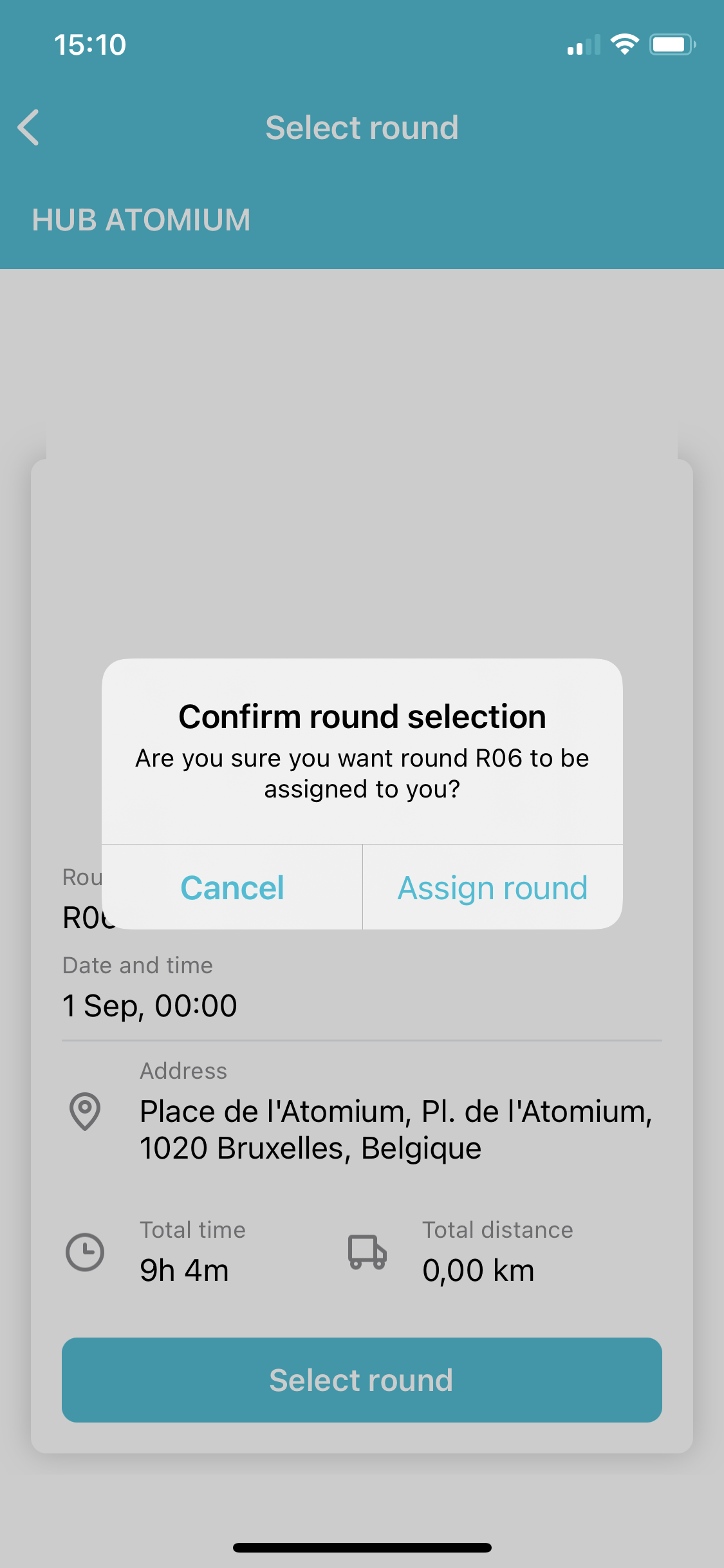Tap the Select round page title

362,127
